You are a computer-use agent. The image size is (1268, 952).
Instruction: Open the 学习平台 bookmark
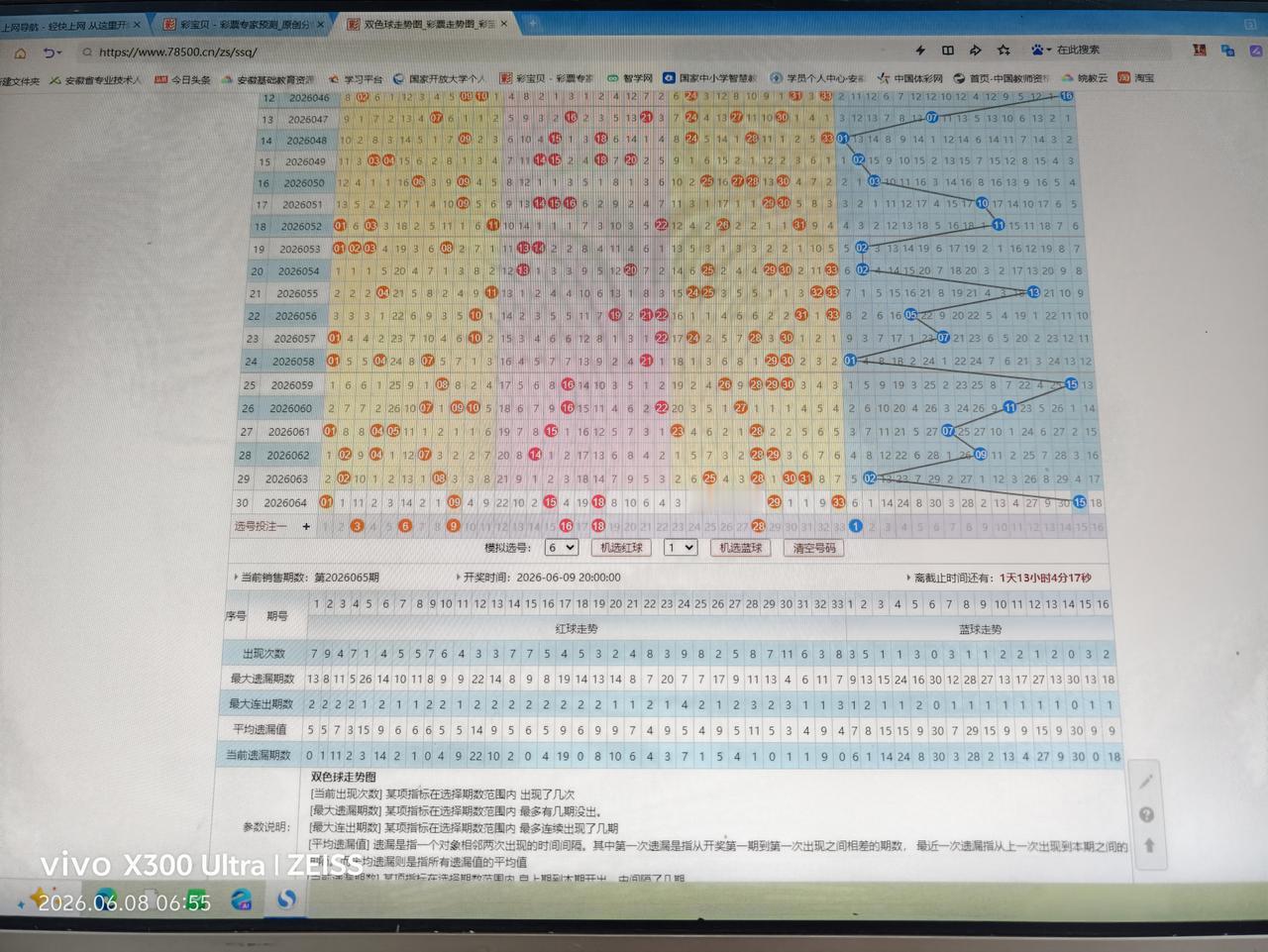pyautogui.click(x=356, y=79)
